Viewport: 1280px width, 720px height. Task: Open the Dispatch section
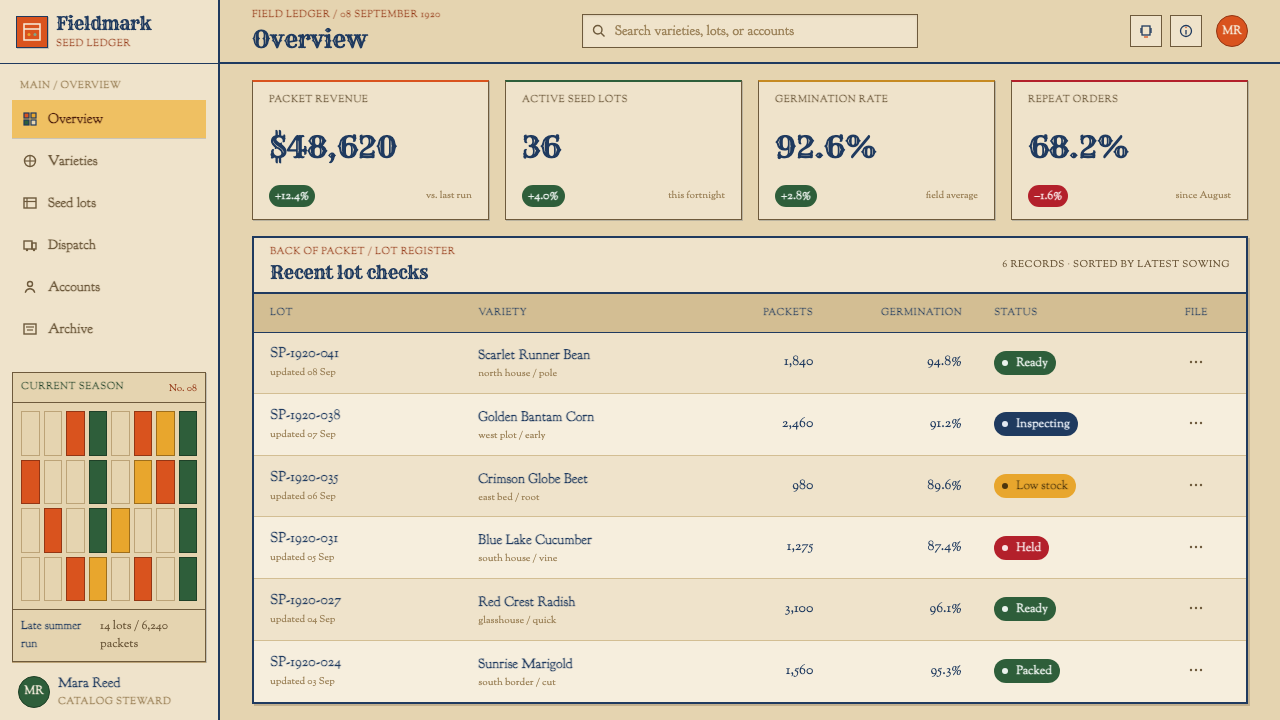(109, 245)
